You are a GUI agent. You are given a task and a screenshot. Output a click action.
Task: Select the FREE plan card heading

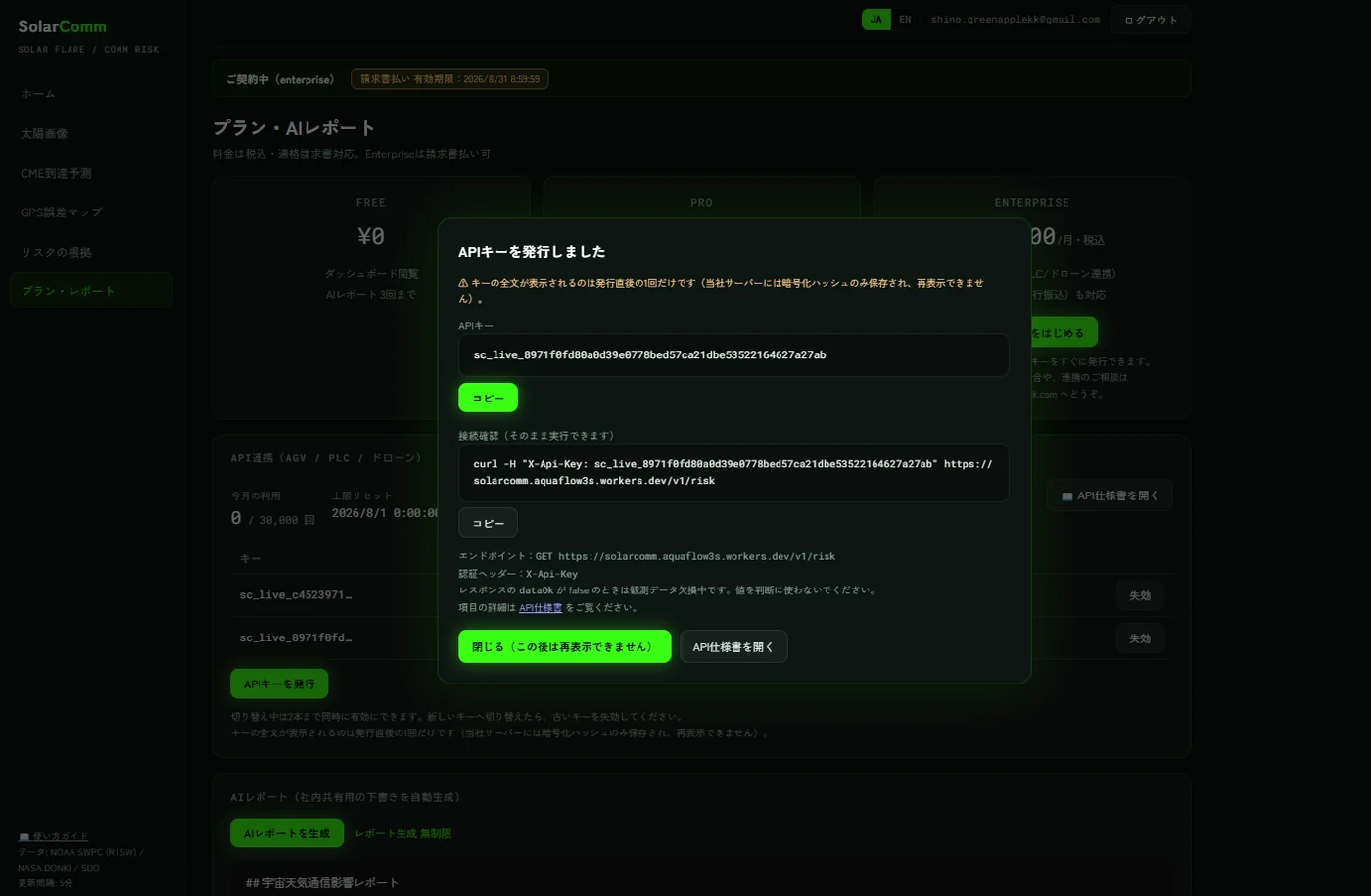371,203
